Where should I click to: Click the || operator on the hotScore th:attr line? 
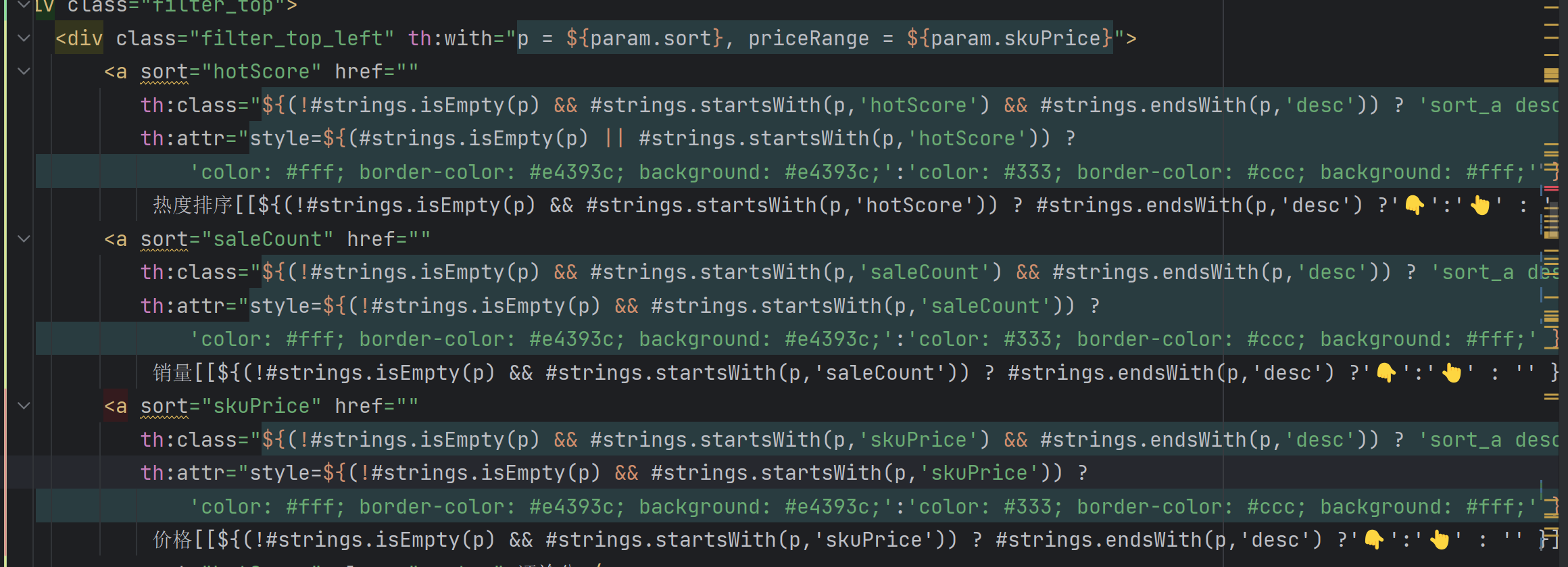pyautogui.click(x=614, y=139)
